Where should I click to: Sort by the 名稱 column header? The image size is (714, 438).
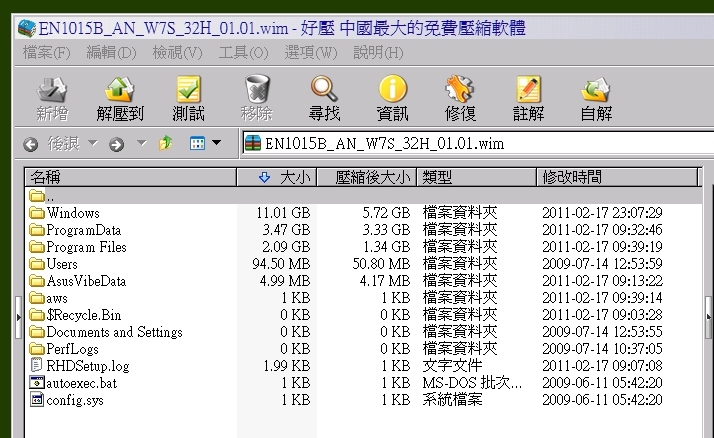click(x=131, y=177)
